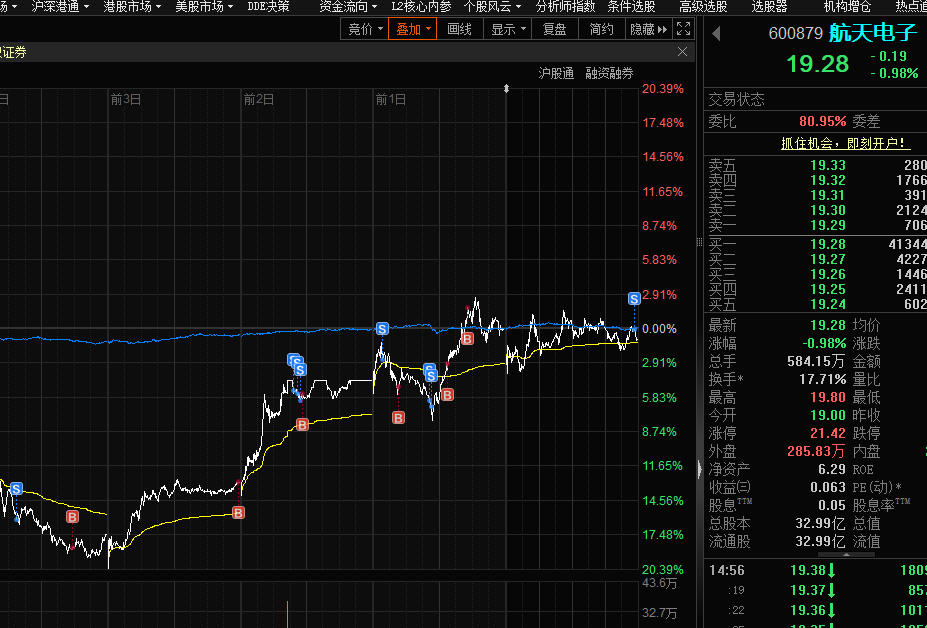Click the 沪股通 tag
The width and height of the screenshot is (927, 628).
556,73
